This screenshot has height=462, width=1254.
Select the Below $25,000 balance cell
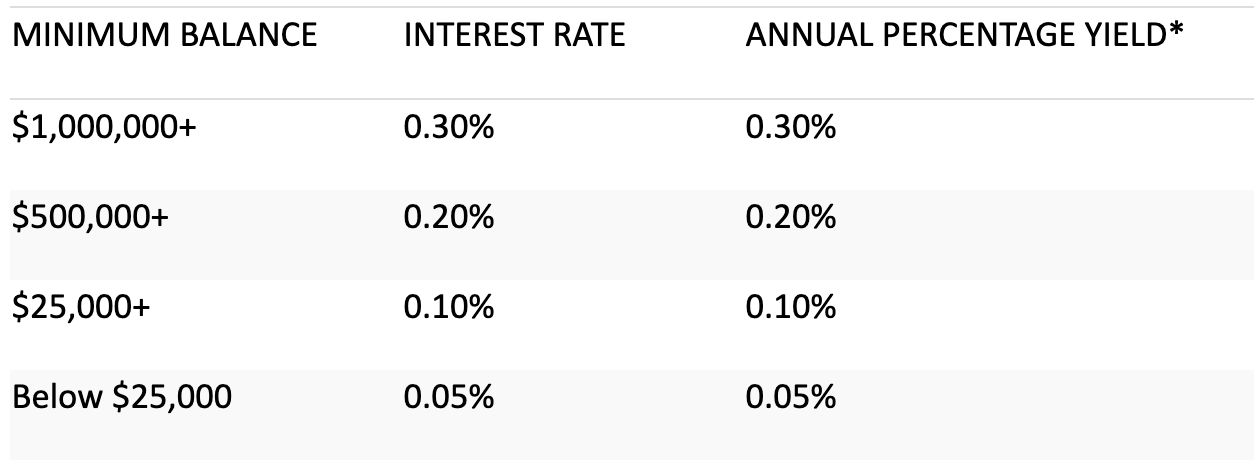pyautogui.click(x=122, y=397)
